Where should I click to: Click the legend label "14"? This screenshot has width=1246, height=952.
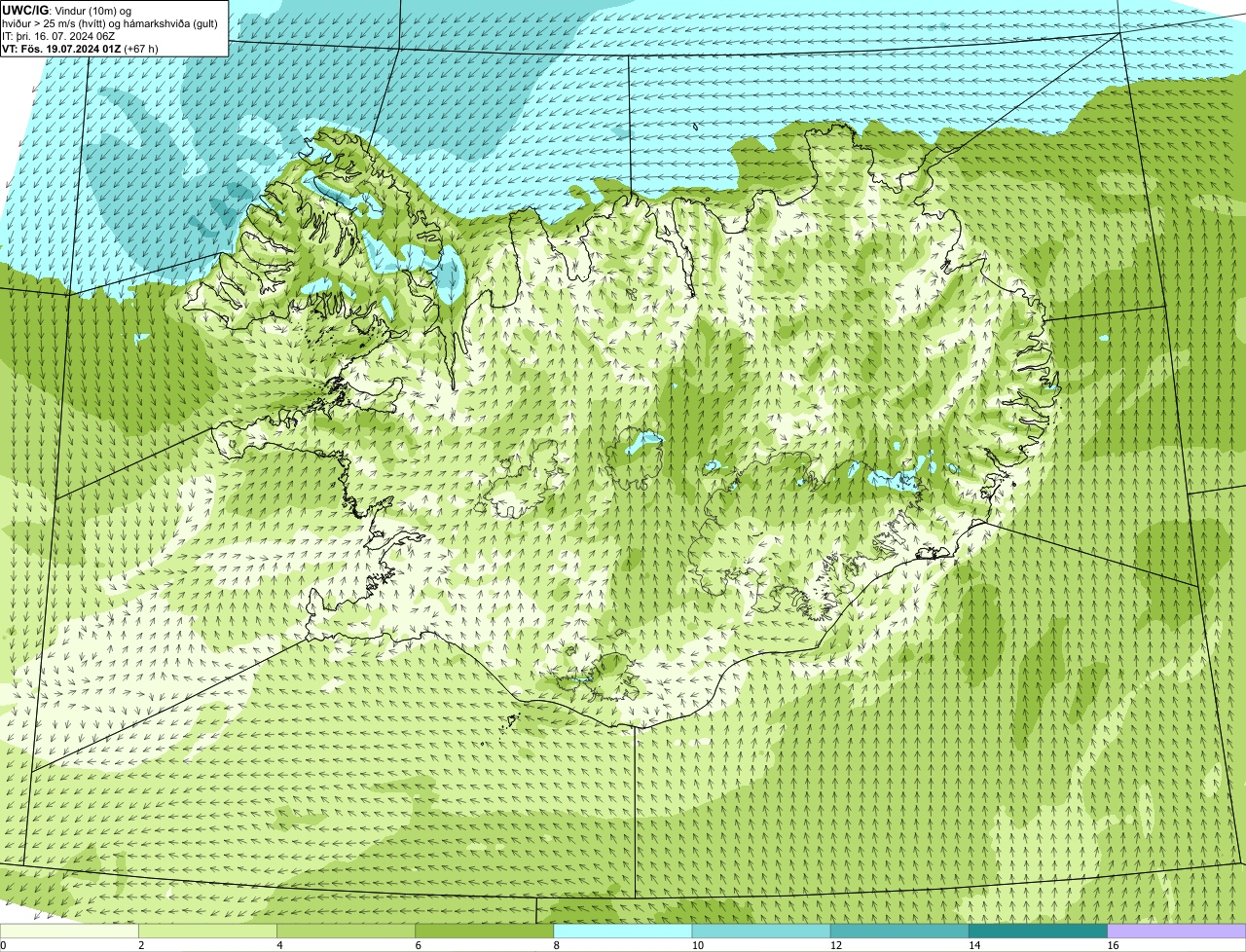[973, 945]
